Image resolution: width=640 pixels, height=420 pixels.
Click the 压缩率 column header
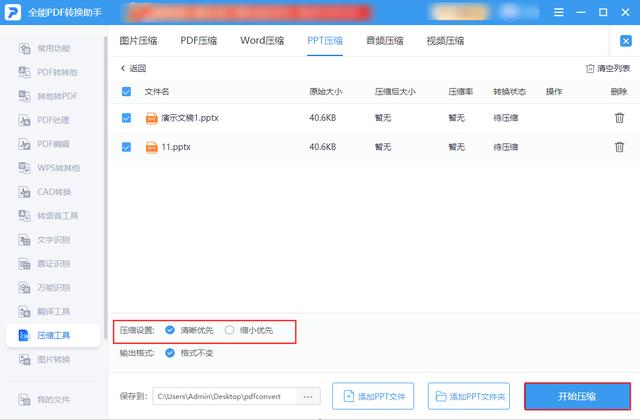[x=460, y=91]
